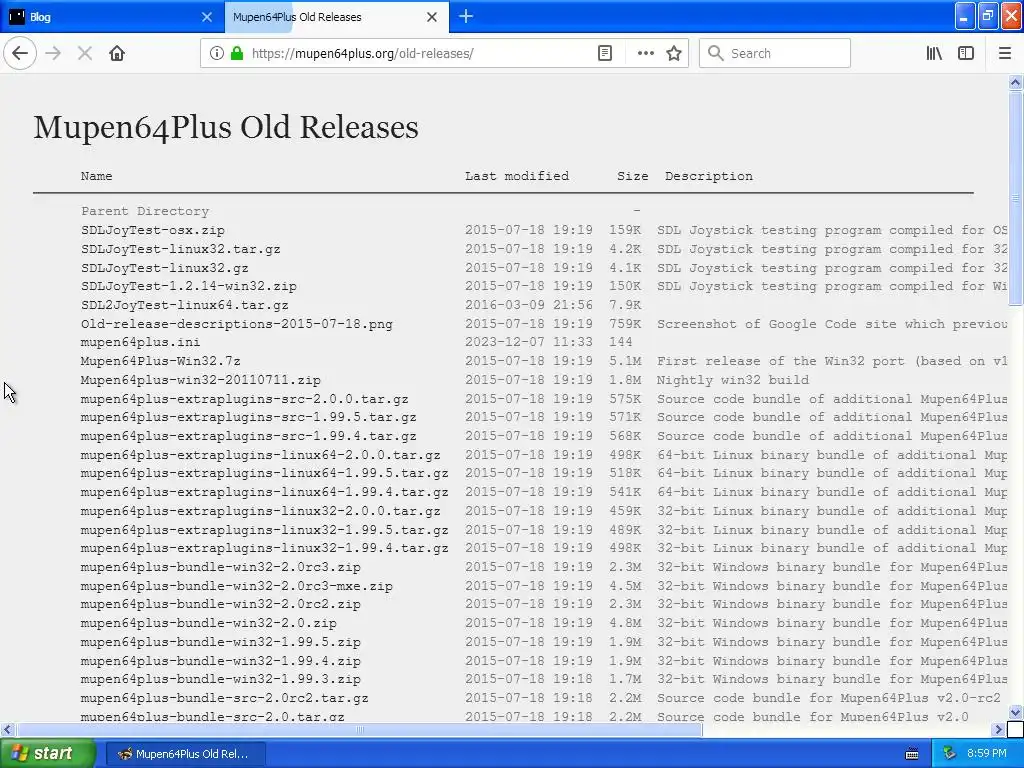Show site information icon in address bar
Viewport: 1024px width, 768px height.
point(217,53)
